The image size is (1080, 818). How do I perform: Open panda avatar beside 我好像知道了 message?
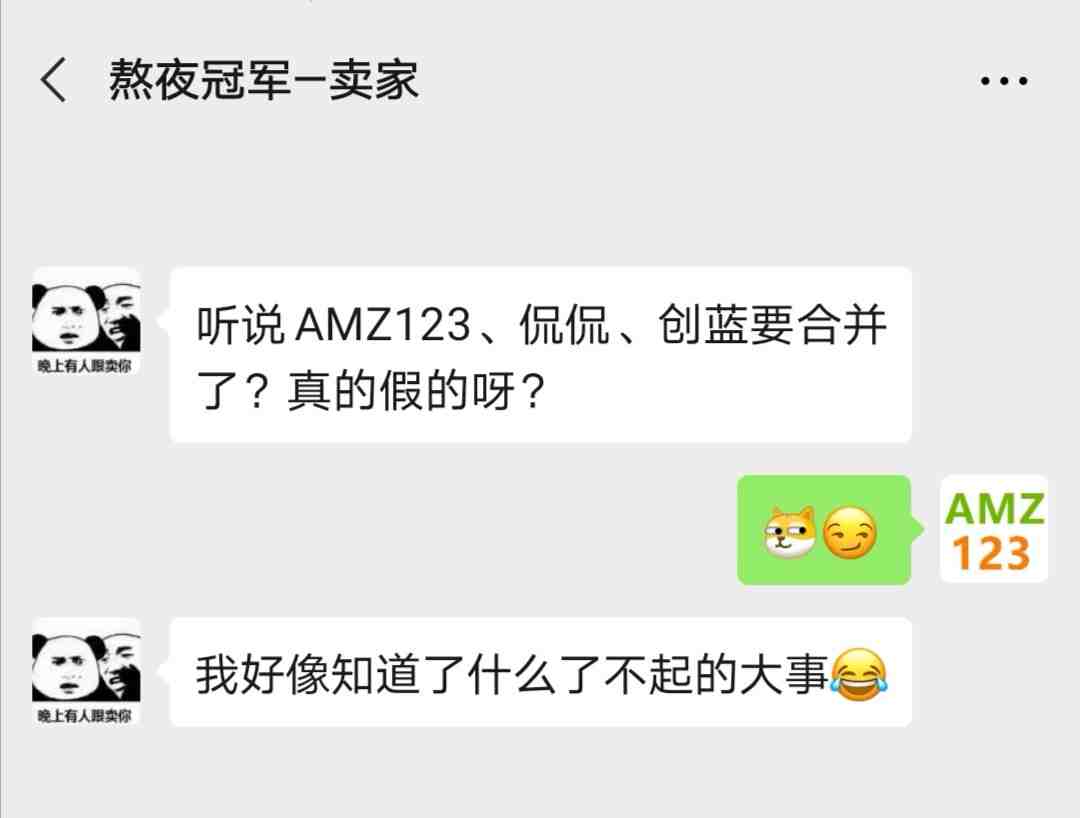[86, 671]
